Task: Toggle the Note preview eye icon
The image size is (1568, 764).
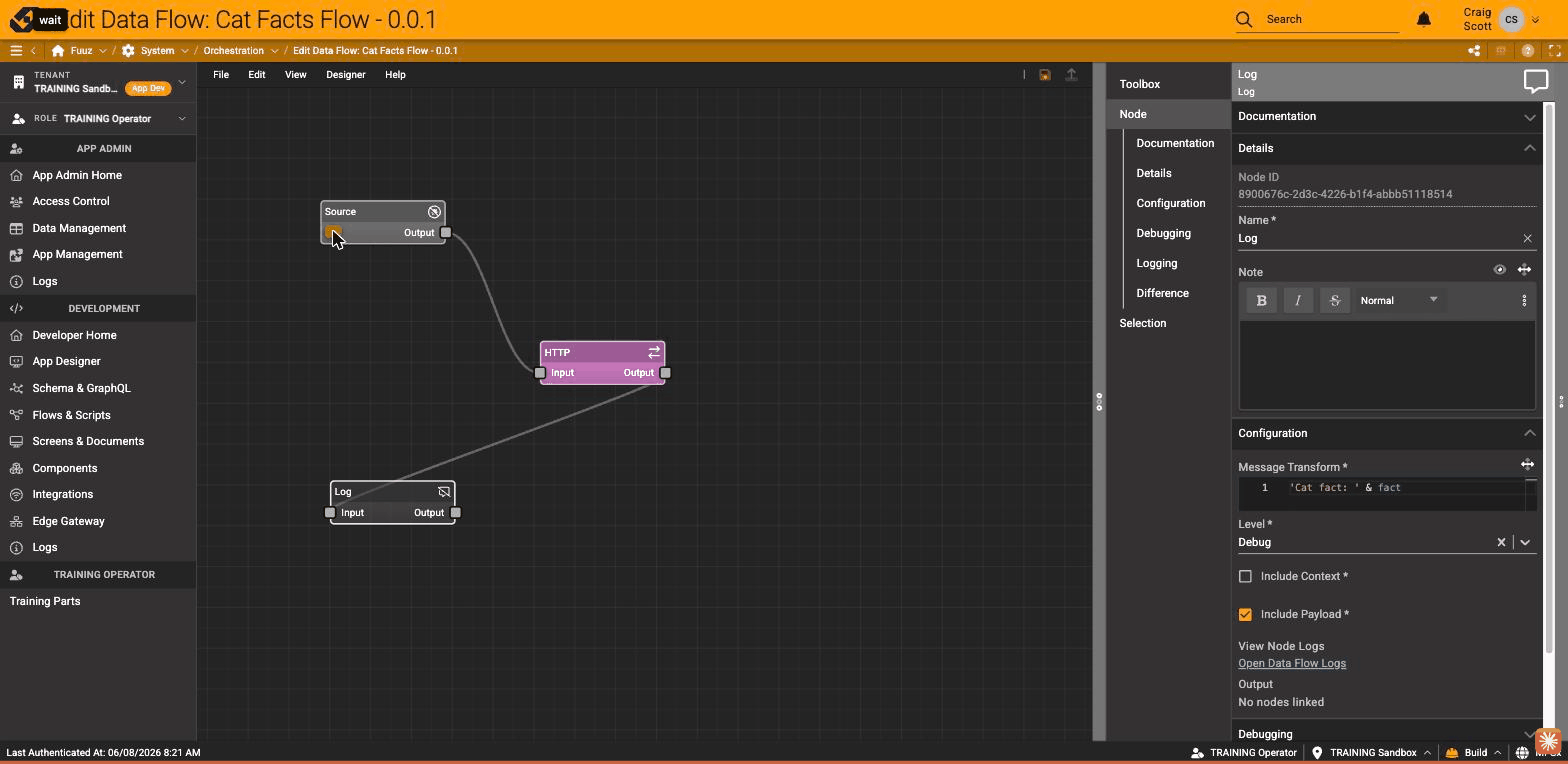Action: [1499, 270]
